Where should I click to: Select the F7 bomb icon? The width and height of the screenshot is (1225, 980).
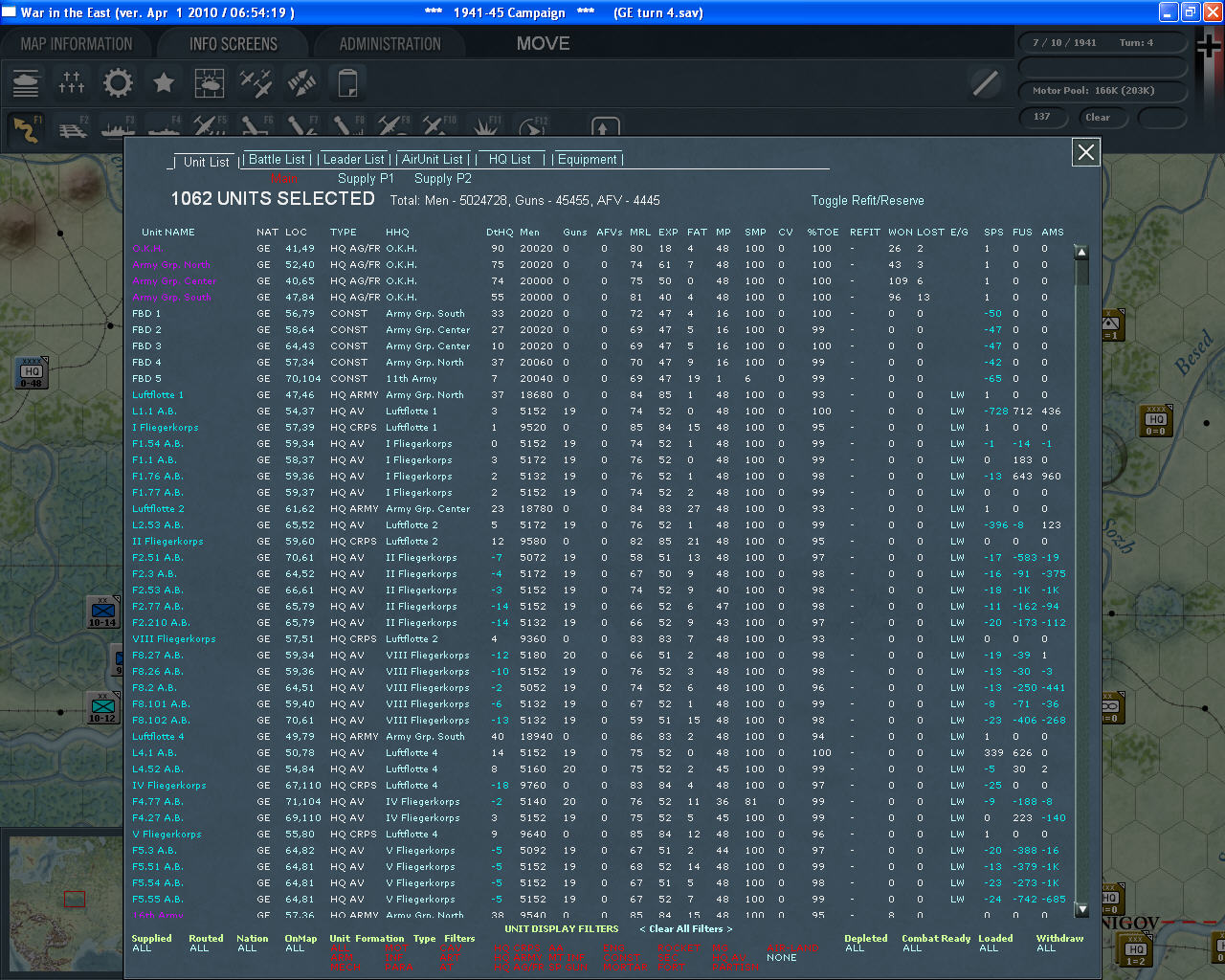pos(301,128)
